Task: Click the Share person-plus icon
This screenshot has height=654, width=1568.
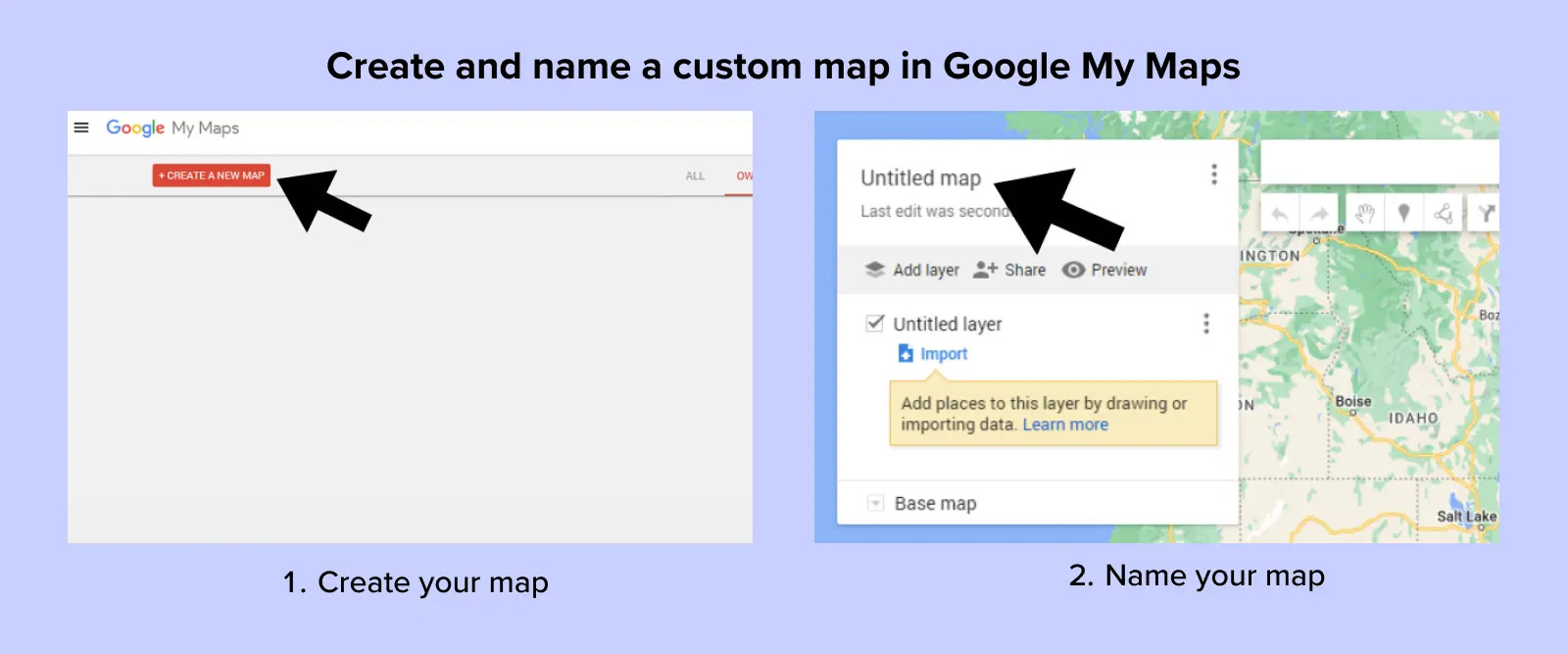Action: pos(985,270)
